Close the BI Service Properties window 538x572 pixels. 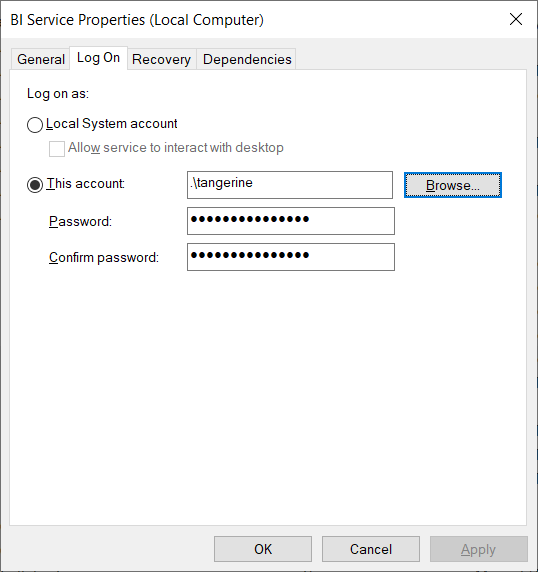(516, 19)
